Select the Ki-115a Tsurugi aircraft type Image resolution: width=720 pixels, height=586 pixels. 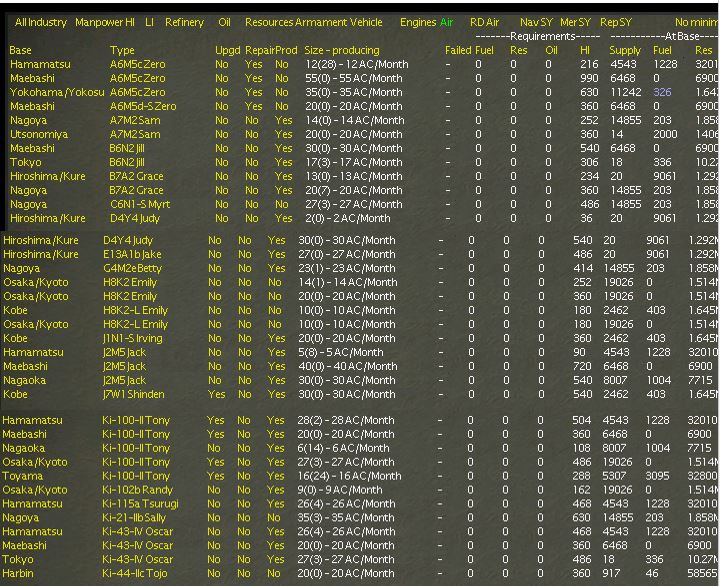tap(140, 504)
